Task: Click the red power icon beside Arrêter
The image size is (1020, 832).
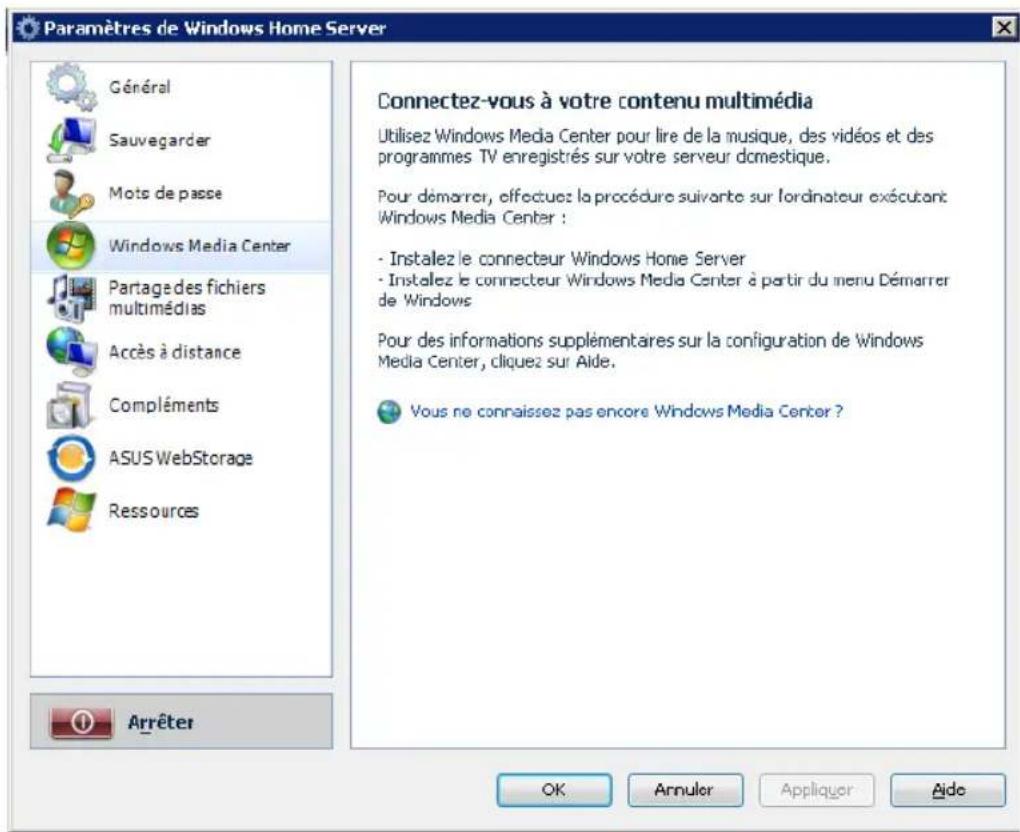Action: (81, 721)
